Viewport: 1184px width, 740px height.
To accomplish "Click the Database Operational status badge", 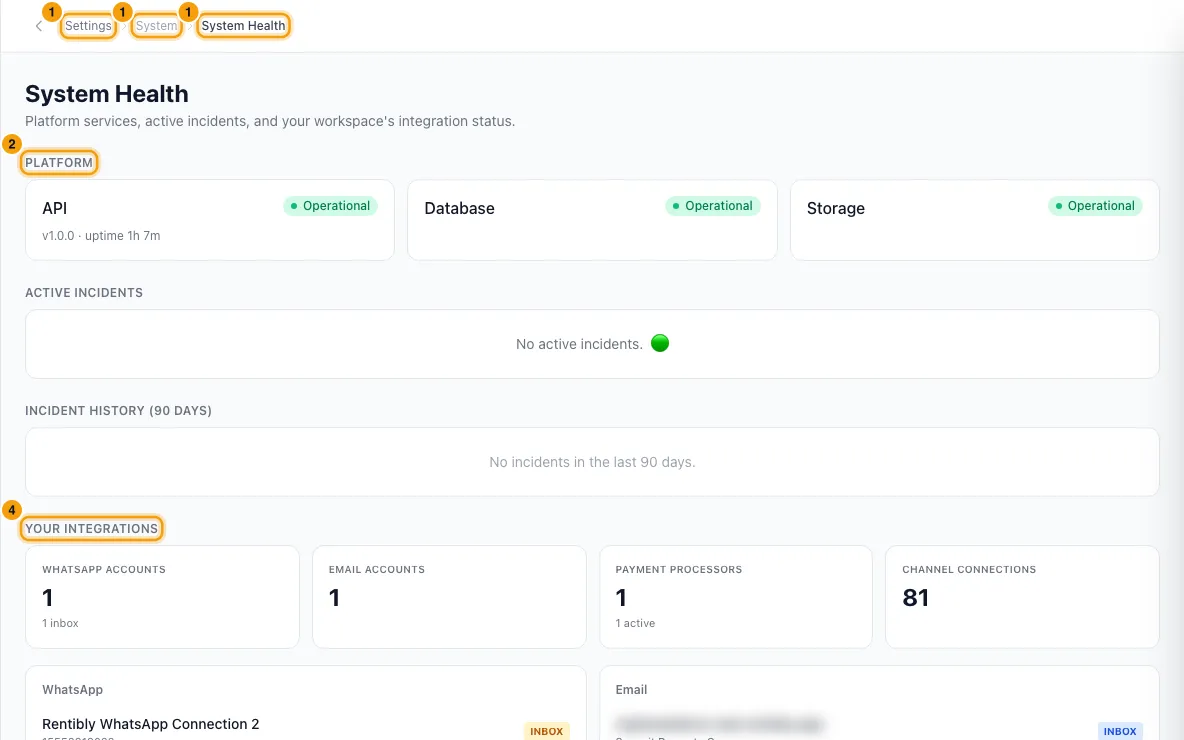I will click(712, 205).
